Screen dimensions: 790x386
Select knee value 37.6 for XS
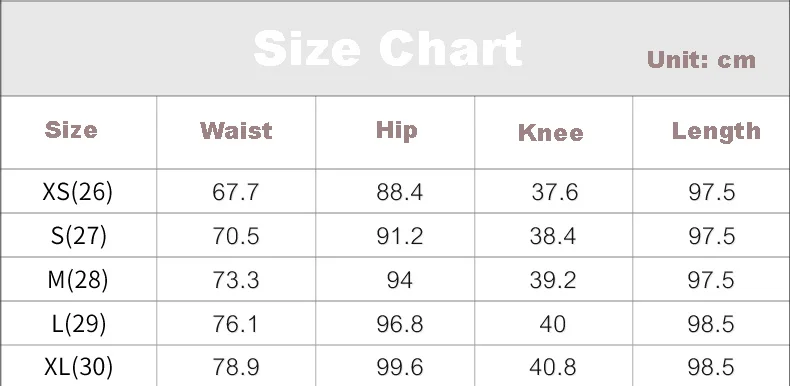coord(554,192)
